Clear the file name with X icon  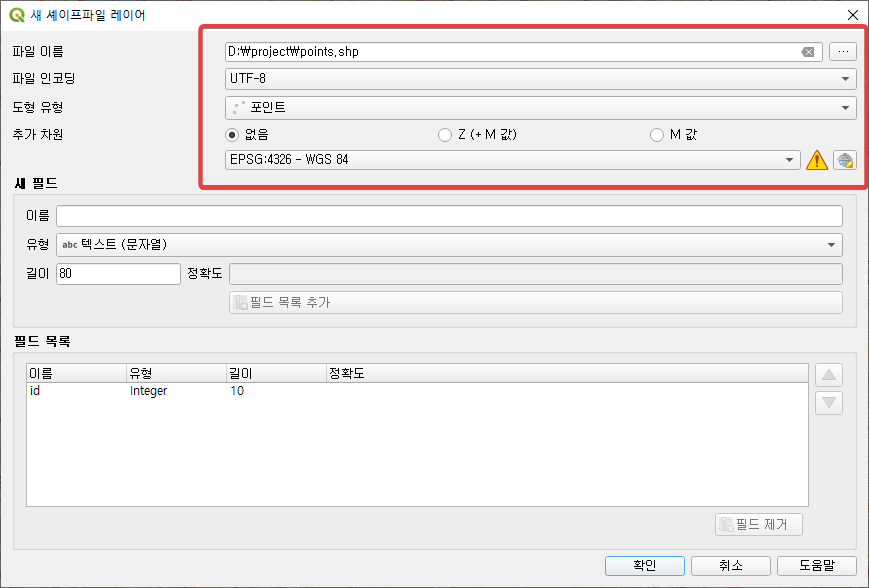[x=808, y=52]
